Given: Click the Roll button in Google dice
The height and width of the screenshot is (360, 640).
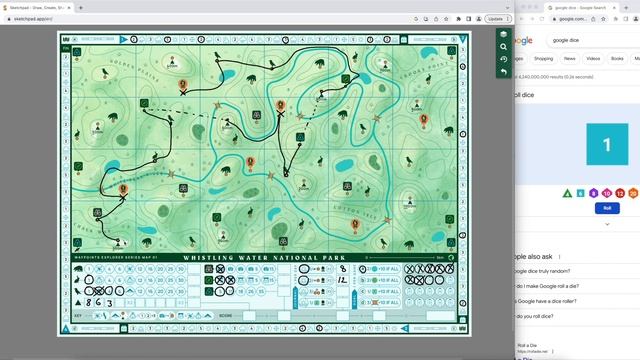Looking at the screenshot, I should point(607,208).
